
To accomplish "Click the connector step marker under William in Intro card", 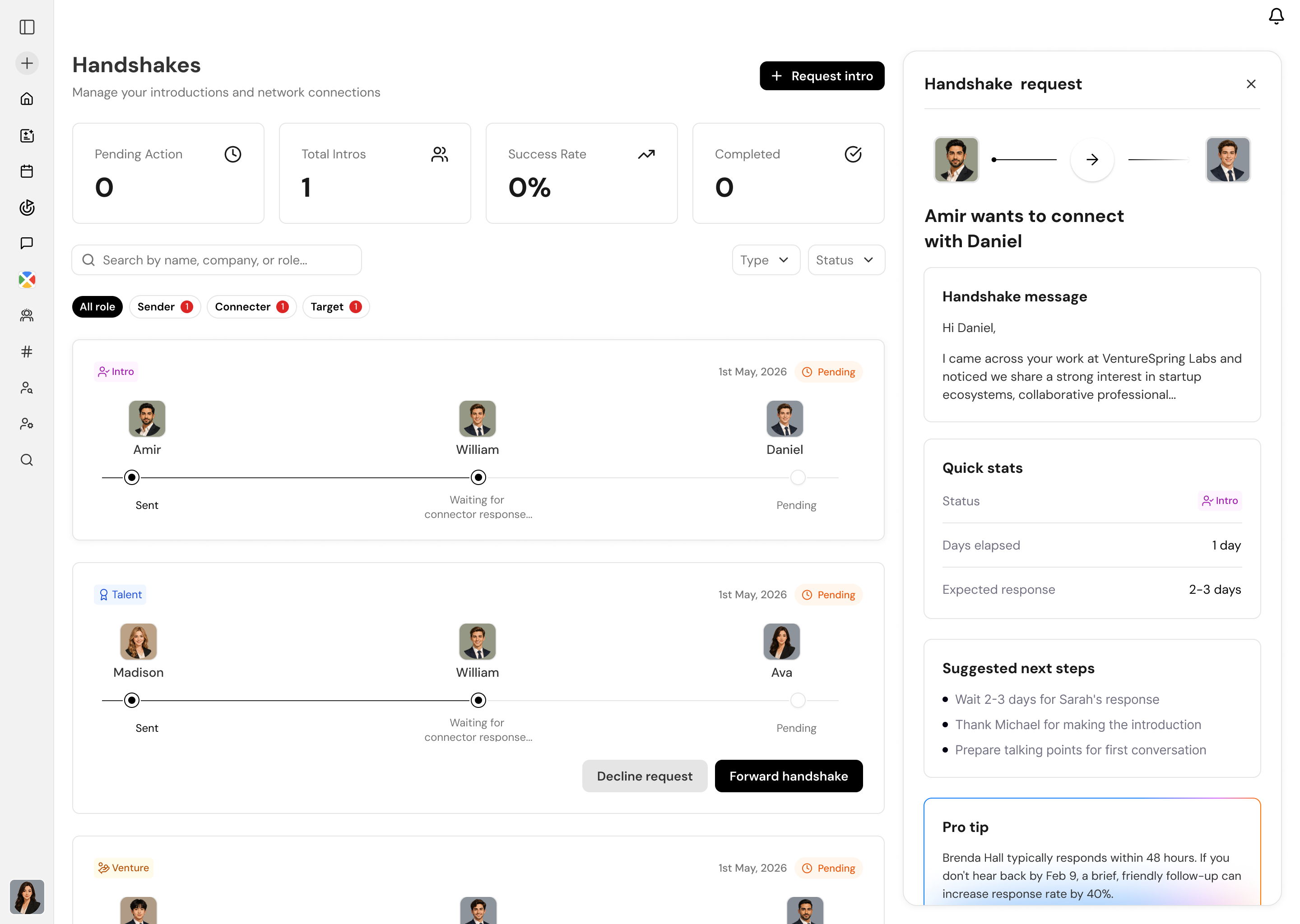I will pos(478,477).
